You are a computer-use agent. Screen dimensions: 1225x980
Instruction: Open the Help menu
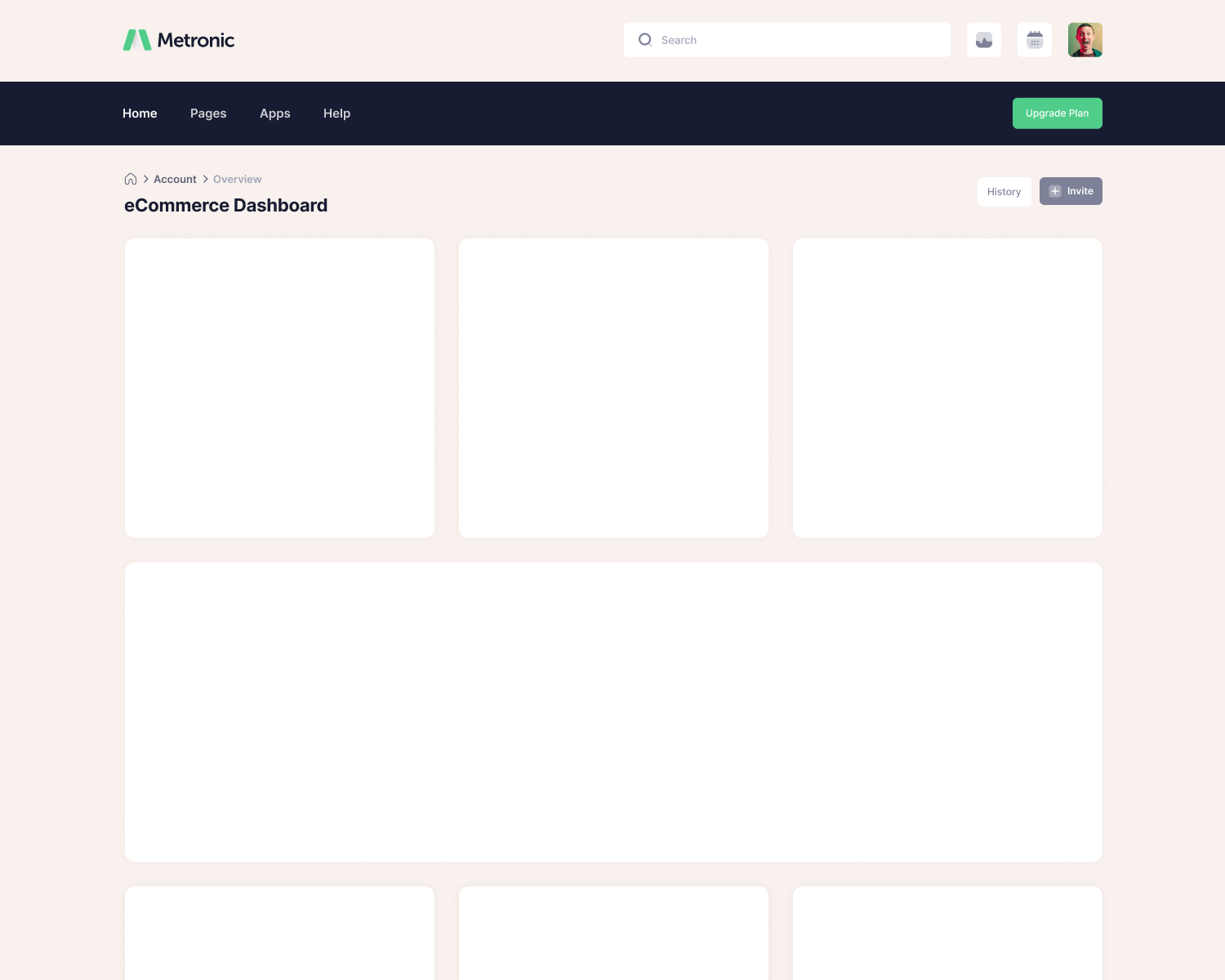coord(336,114)
